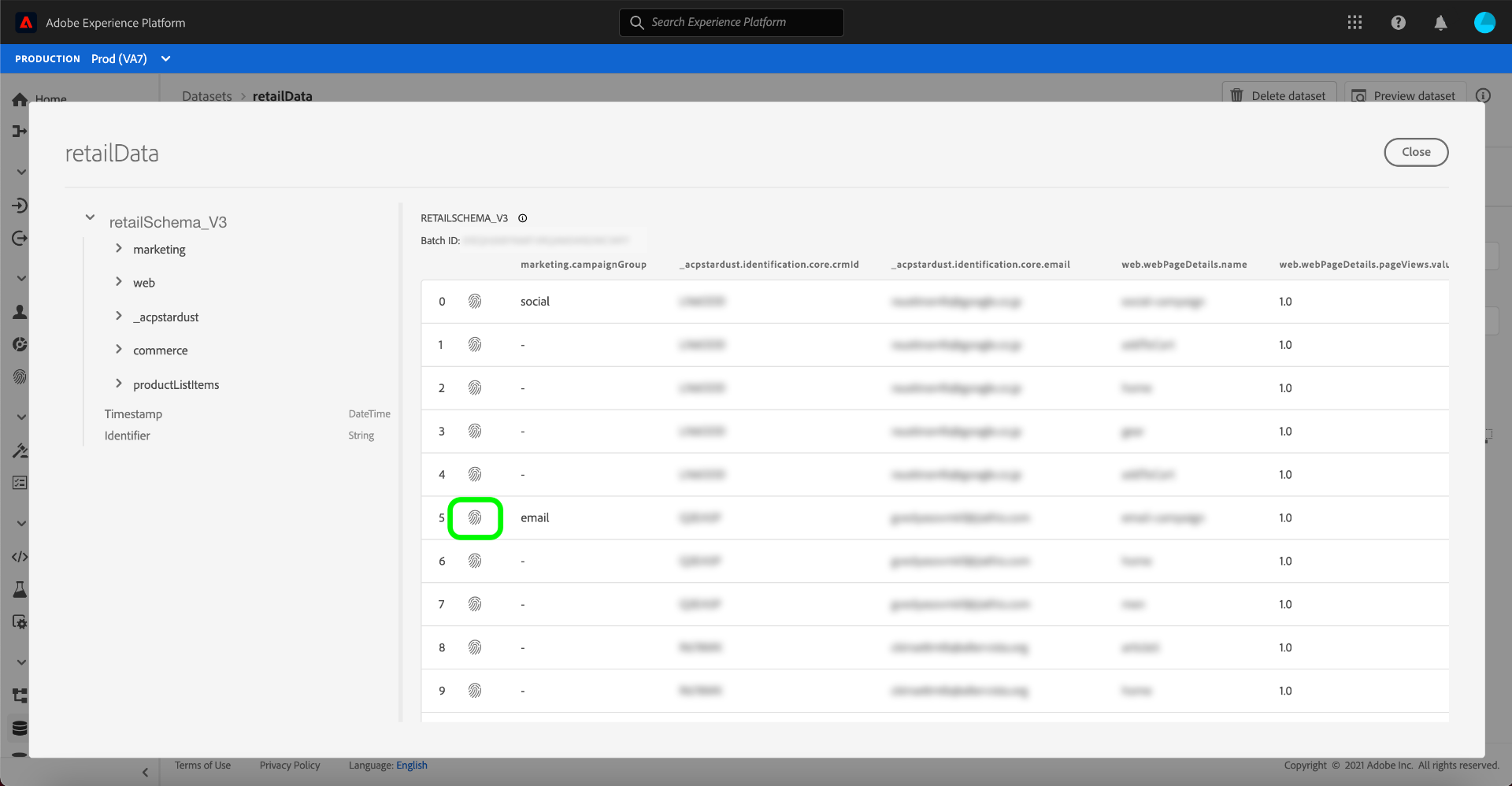Click the info icon next to Preview dataset
This screenshot has width=1512, height=786.
pos(1483,95)
